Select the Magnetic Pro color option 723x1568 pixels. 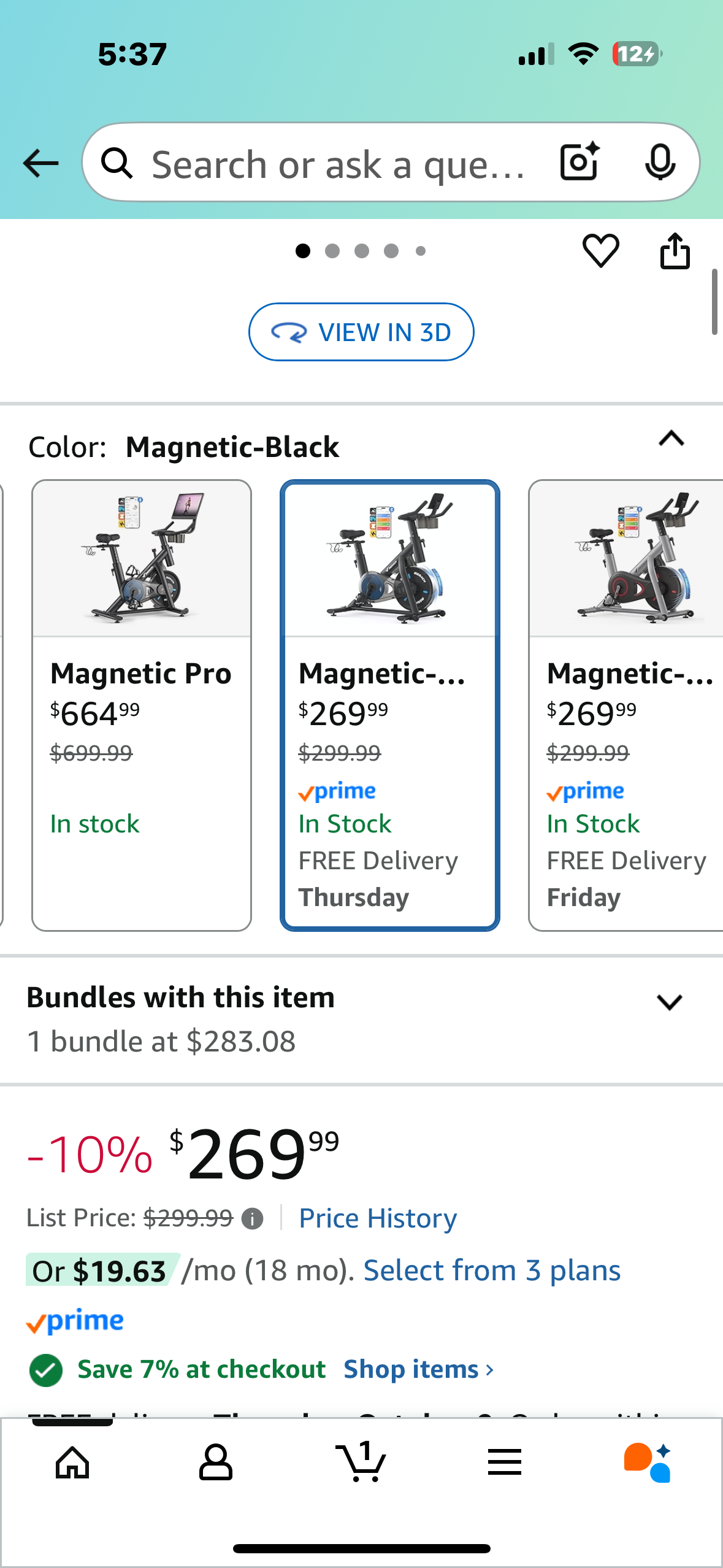coord(142,705)
